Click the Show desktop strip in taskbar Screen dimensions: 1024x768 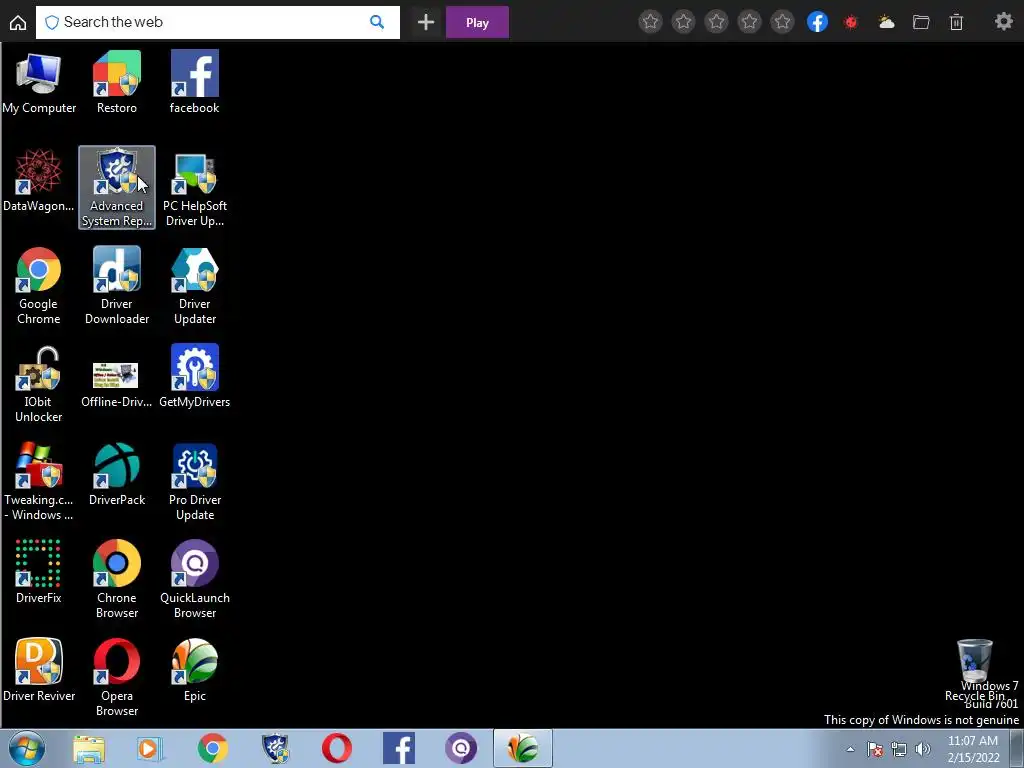click(x=1017, y=749)
